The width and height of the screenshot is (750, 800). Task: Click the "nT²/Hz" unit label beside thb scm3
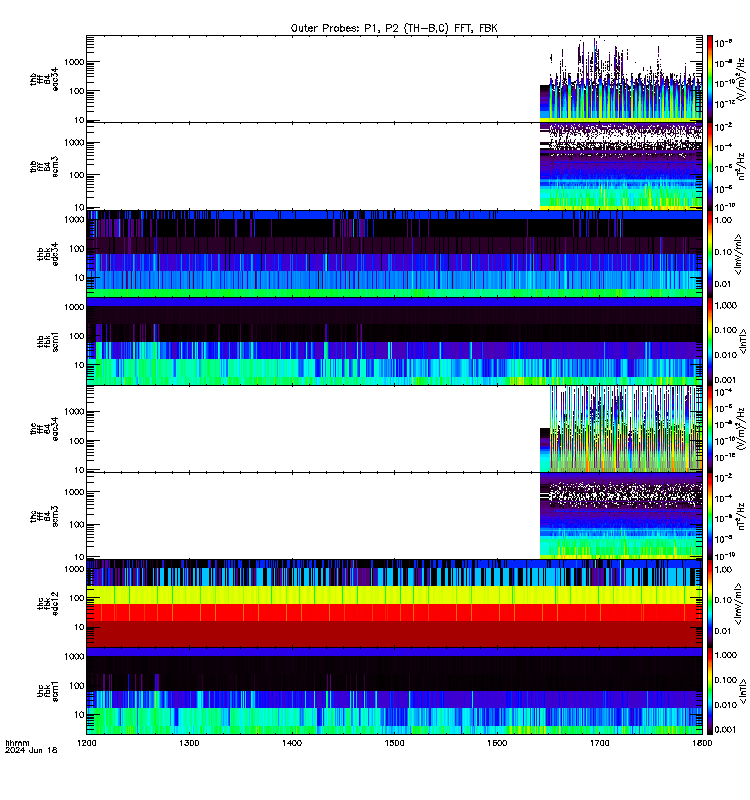742,166
